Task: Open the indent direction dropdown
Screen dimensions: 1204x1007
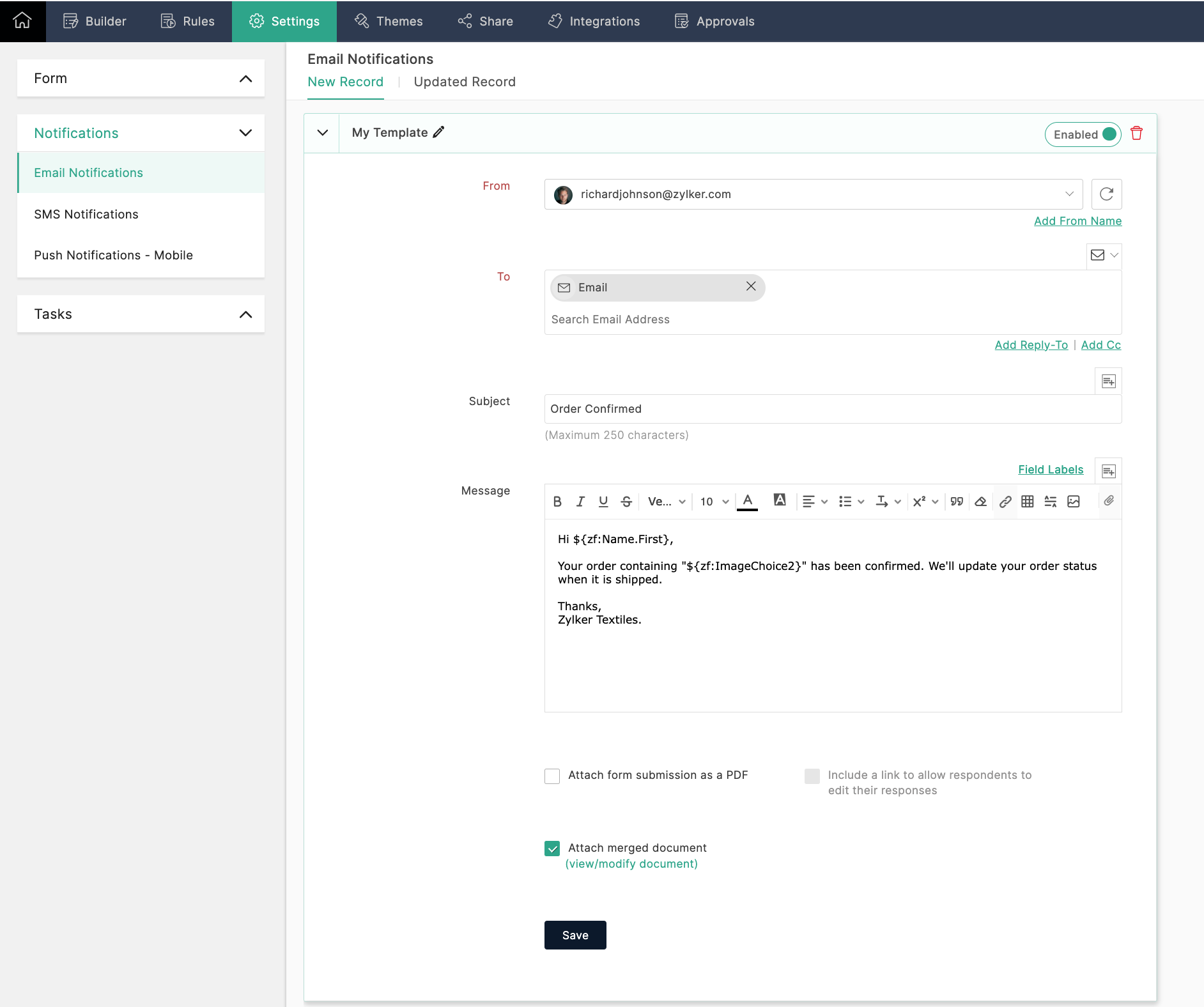Action: pyautogui.click(x=888, y=502)
